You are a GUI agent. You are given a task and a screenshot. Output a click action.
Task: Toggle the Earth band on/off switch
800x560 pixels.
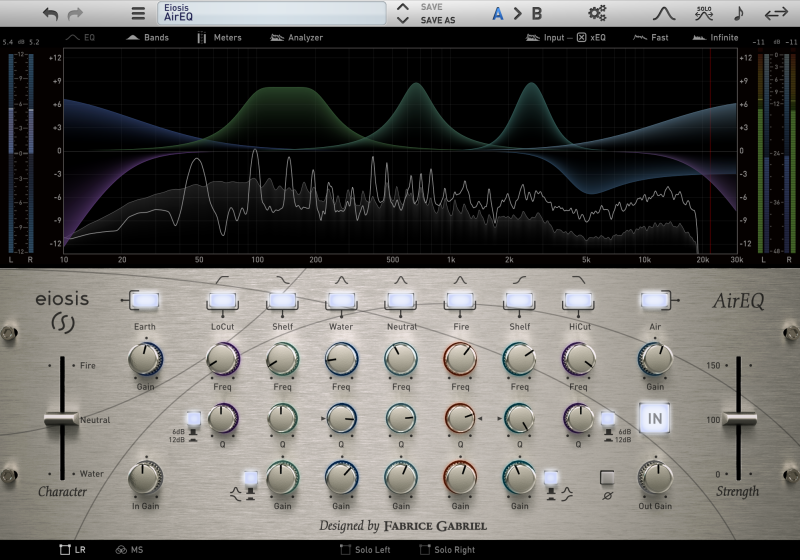point(145,299)
